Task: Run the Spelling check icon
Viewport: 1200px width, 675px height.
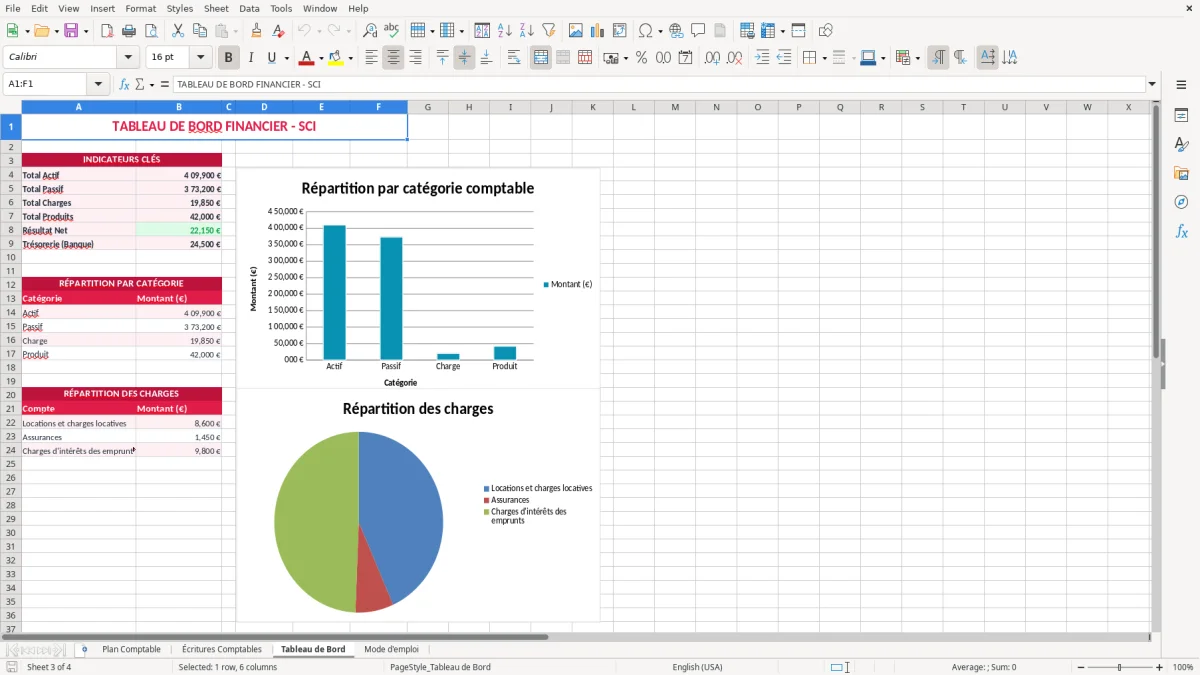Action: coord(391,31)
